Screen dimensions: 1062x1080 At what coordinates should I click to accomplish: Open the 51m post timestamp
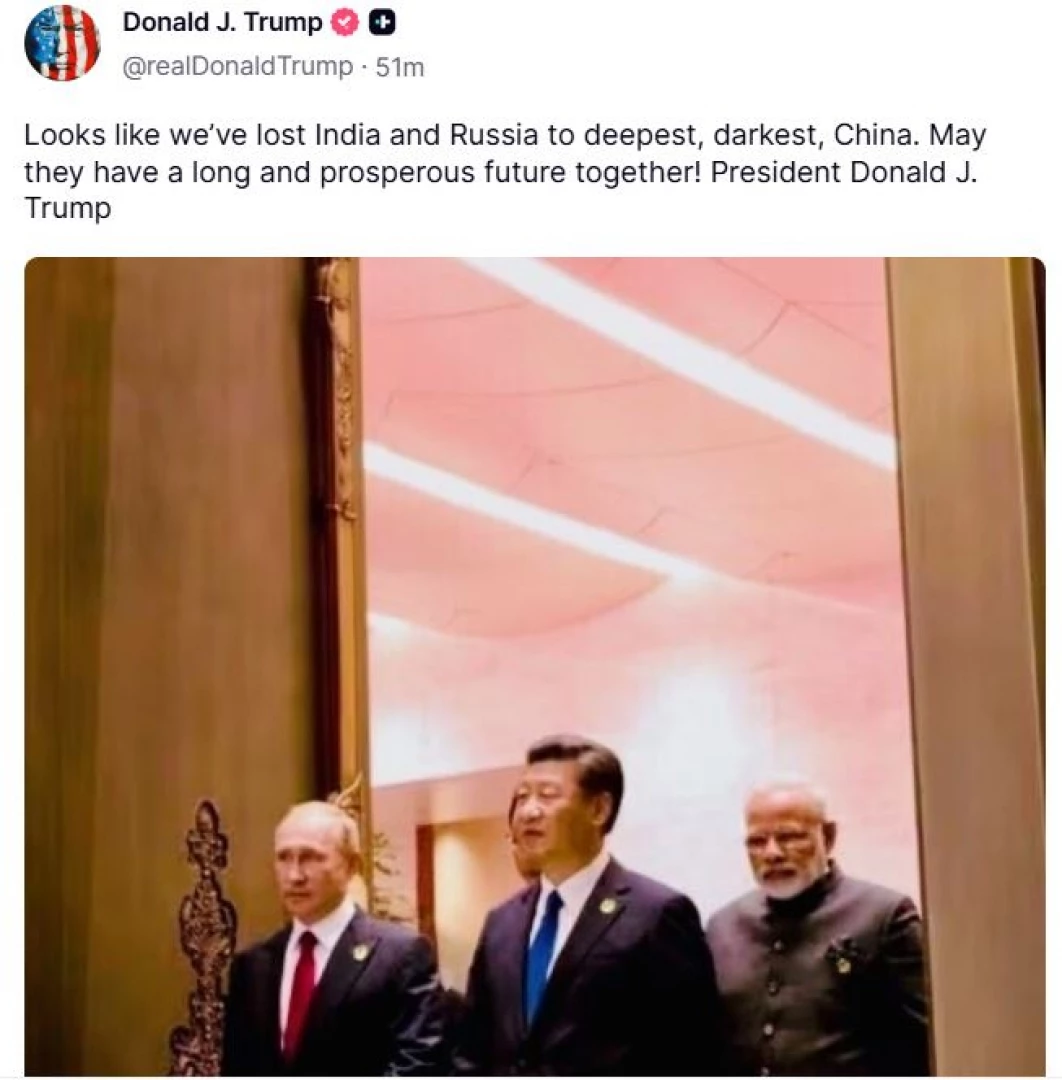click(x=400, y=68)
